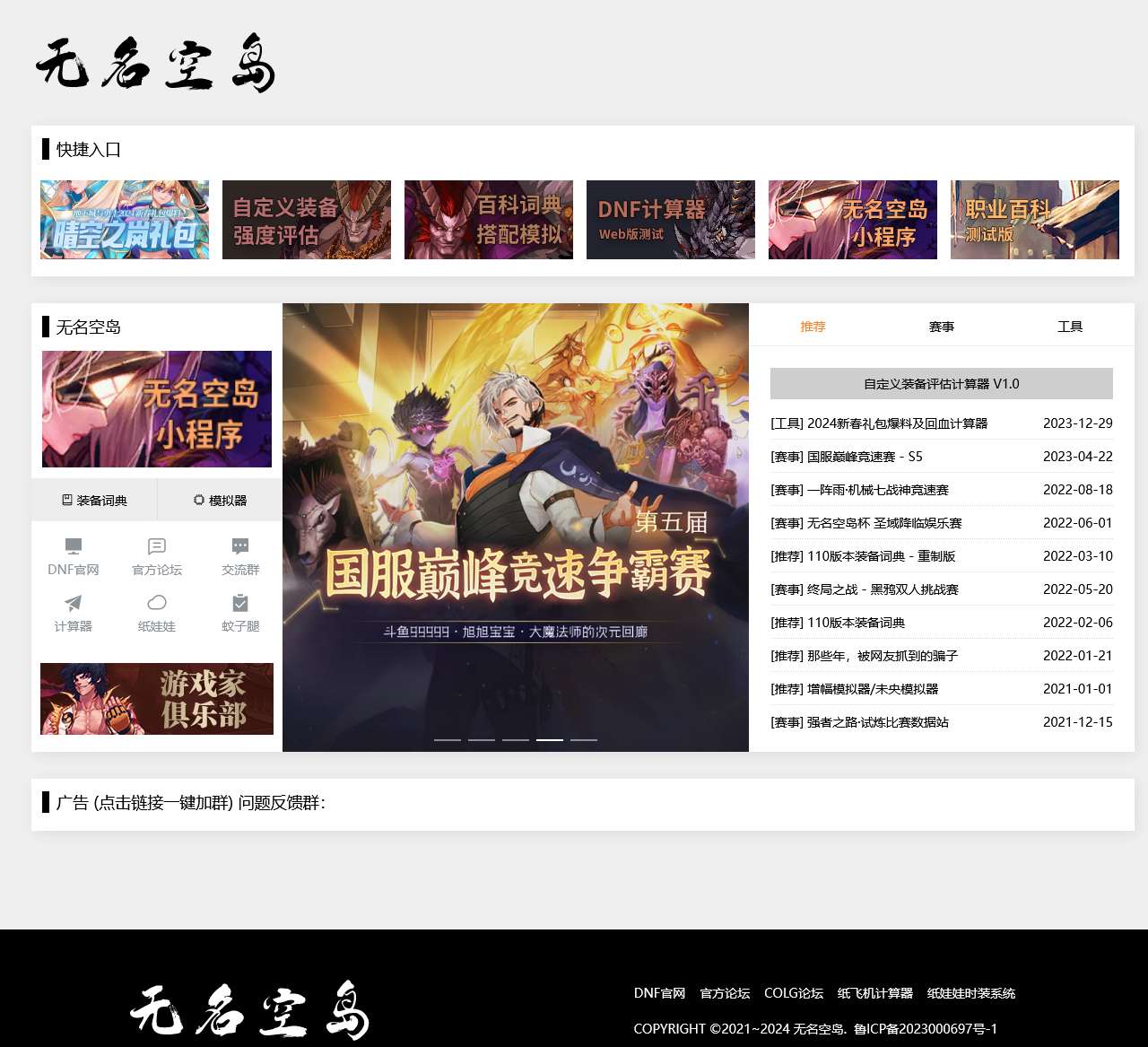Click the fourth carousel indicator dot
This screenshot has height=1047, width=1148.
click(551, 740)
